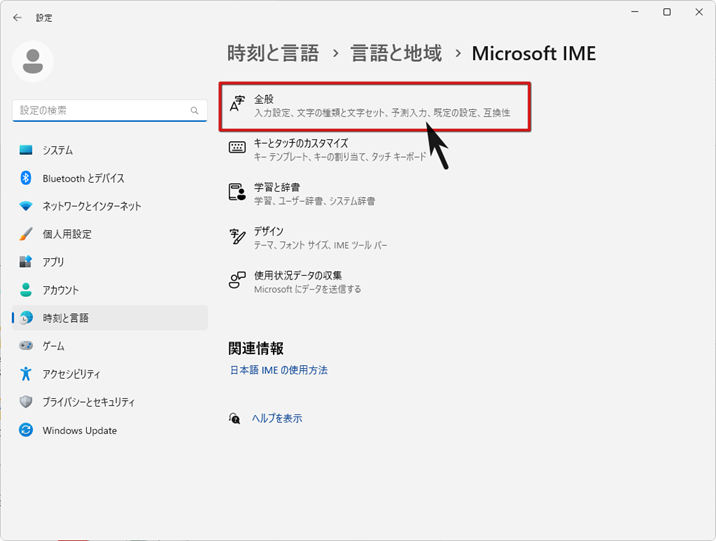Click the user profile avatar
Viewport: 716px width, 541px height.
pyautogui.click(x=33, y=62)
